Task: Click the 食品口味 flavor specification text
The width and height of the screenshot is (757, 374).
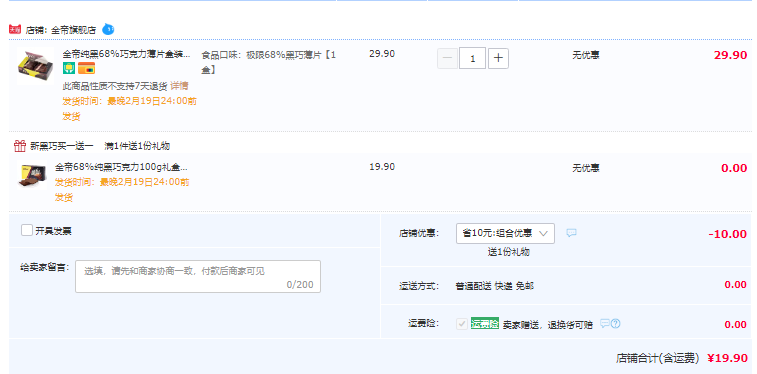Action: [268, 62]
